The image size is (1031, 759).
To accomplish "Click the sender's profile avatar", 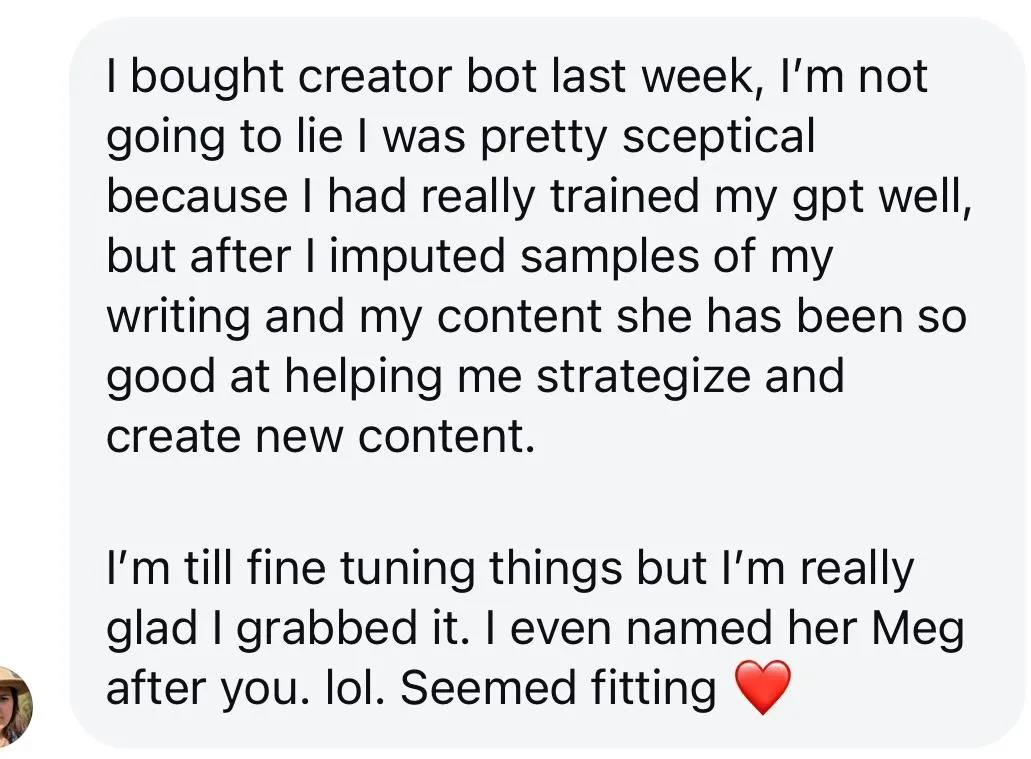I will [14, 706].
